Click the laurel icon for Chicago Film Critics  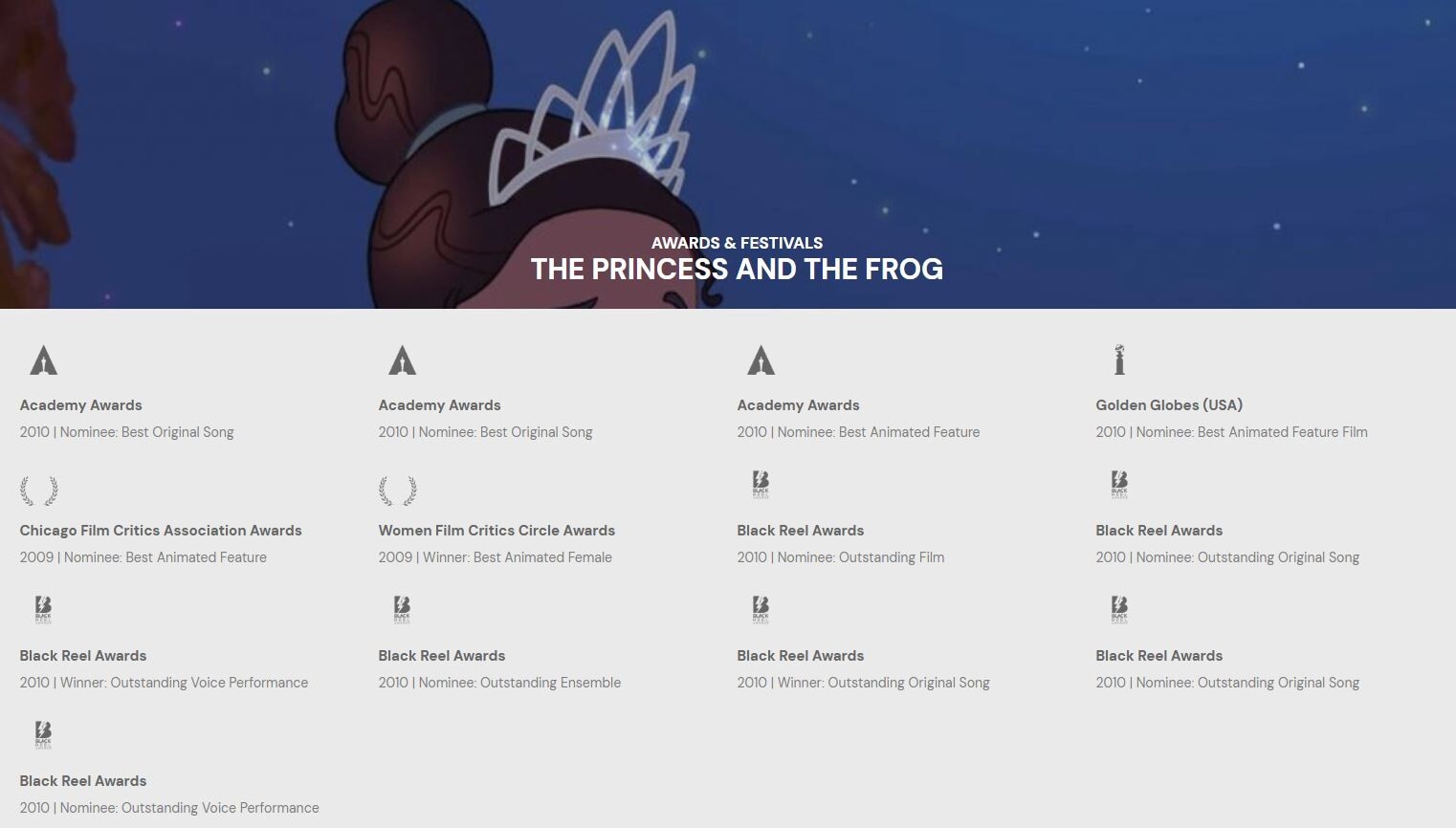(x=39, y=490)
